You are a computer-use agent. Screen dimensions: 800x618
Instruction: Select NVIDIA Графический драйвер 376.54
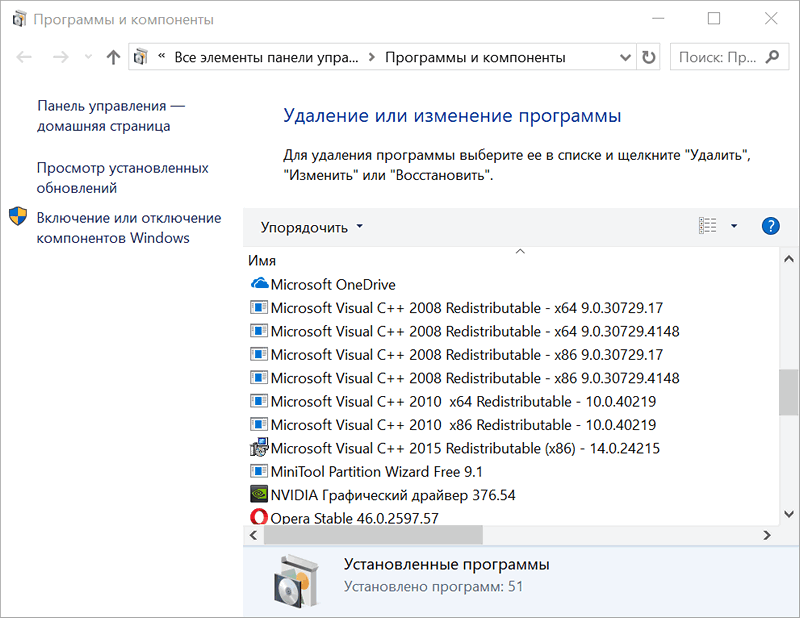point(382,495)
